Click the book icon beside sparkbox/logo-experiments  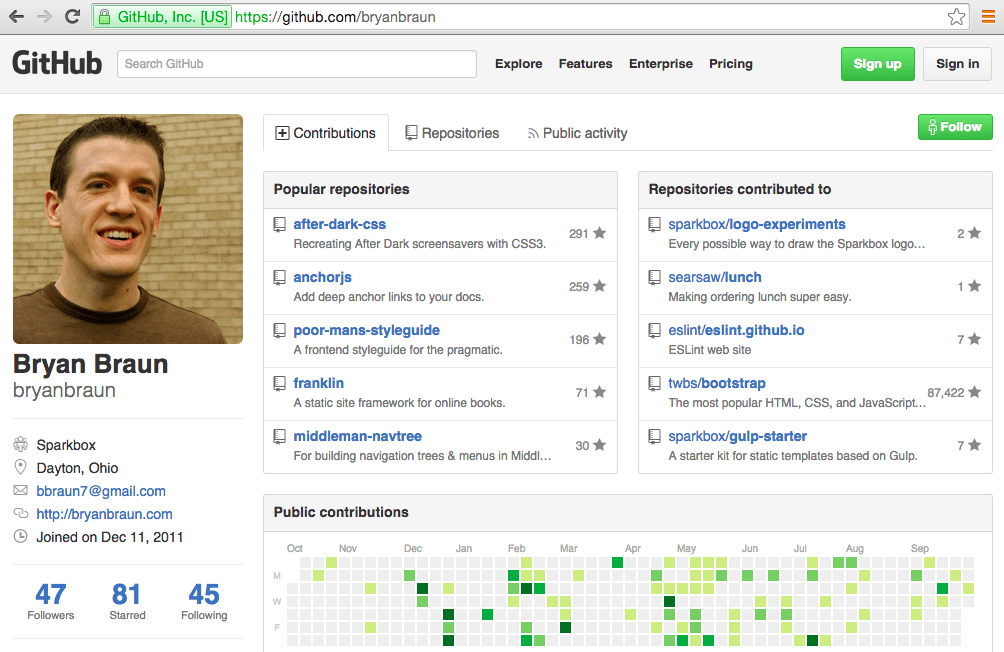[x=655, y=224]
